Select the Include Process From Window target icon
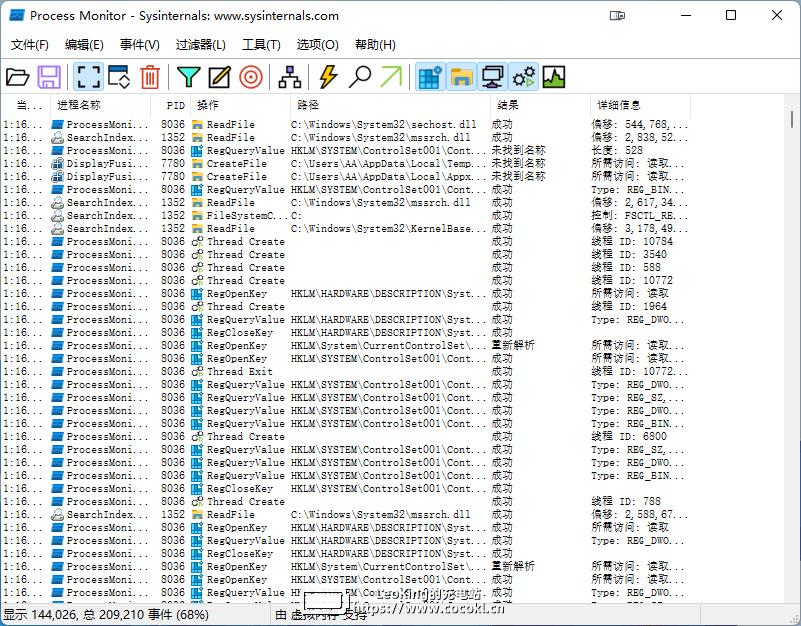 point(251,77)
